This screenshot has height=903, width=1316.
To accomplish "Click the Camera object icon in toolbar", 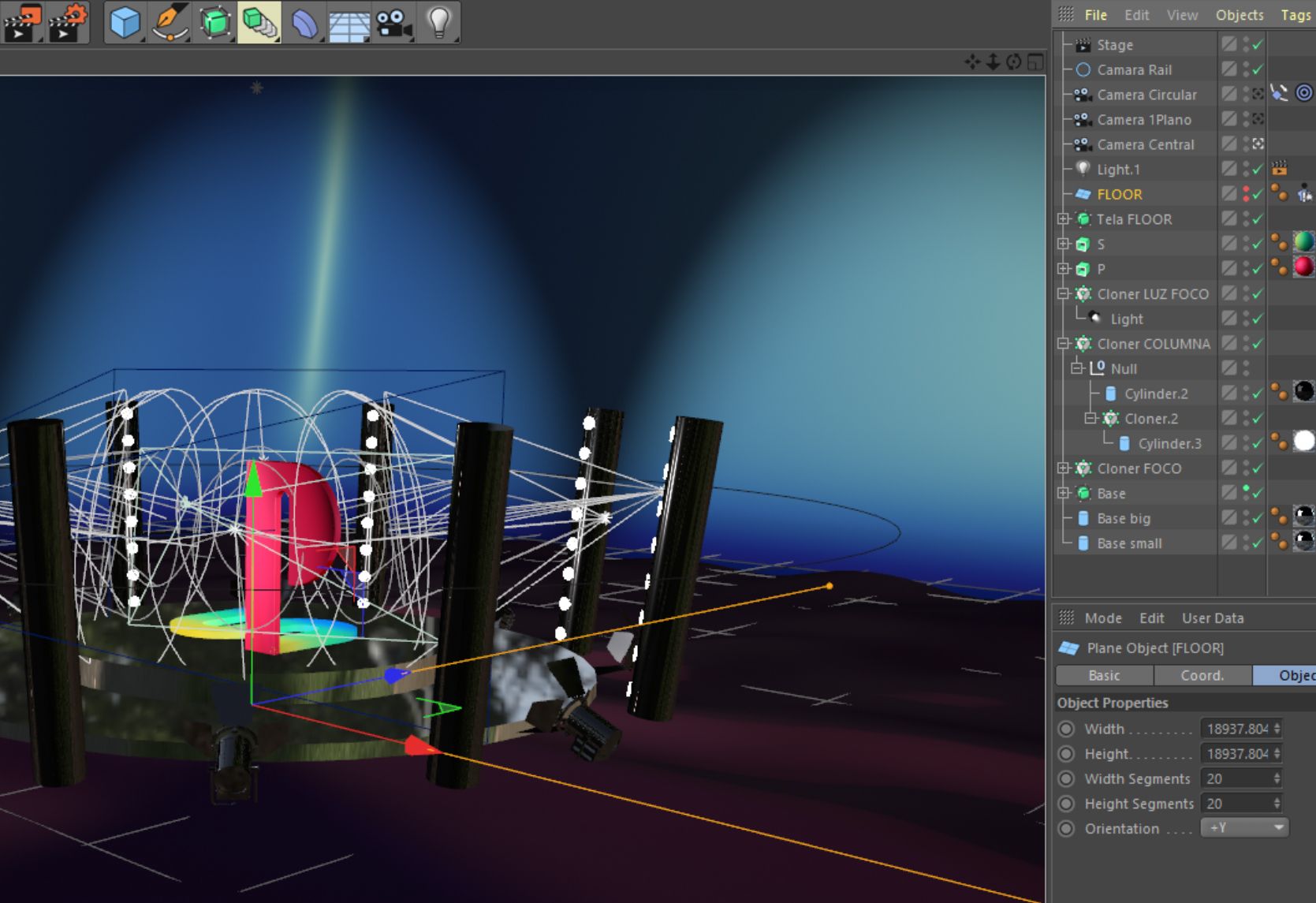I will [x=393, y=22].
